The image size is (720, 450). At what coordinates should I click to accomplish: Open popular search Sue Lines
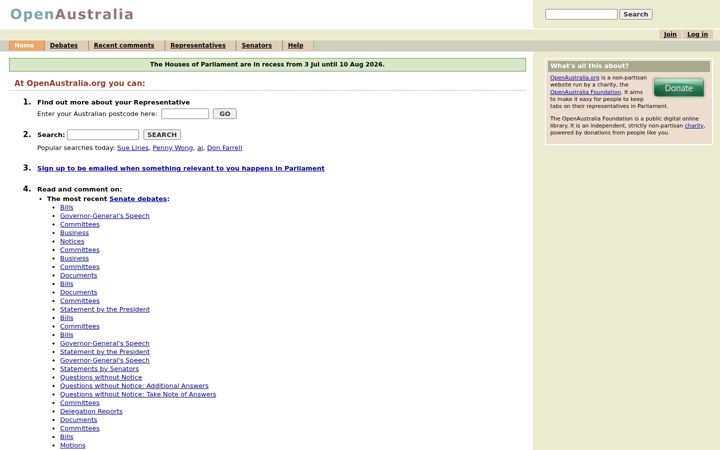(x=133, y=148)
